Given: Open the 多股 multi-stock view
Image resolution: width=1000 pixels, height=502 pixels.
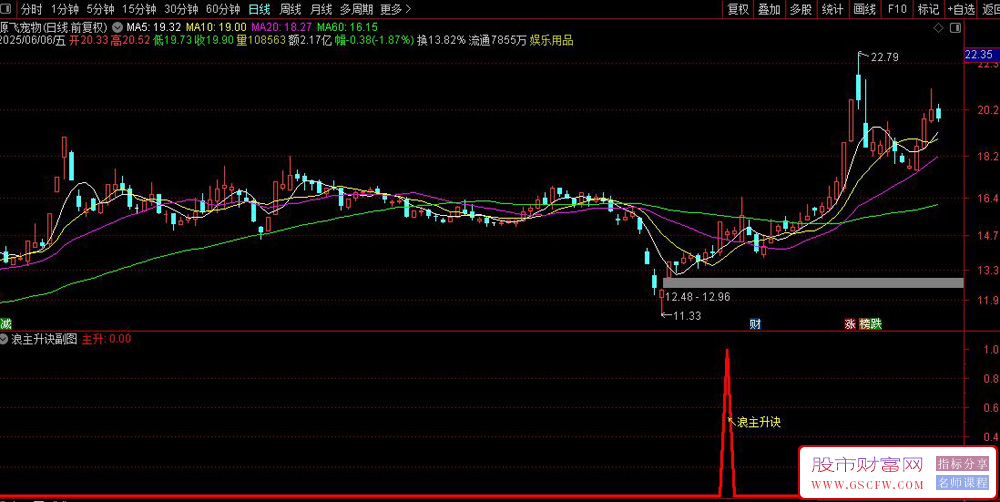Looking at the screenshot, I should point(801,9).
